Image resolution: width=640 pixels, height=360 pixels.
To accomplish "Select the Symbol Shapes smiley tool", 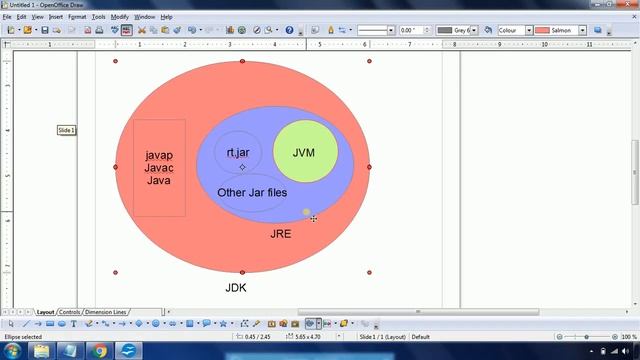I will coord(156,324).
